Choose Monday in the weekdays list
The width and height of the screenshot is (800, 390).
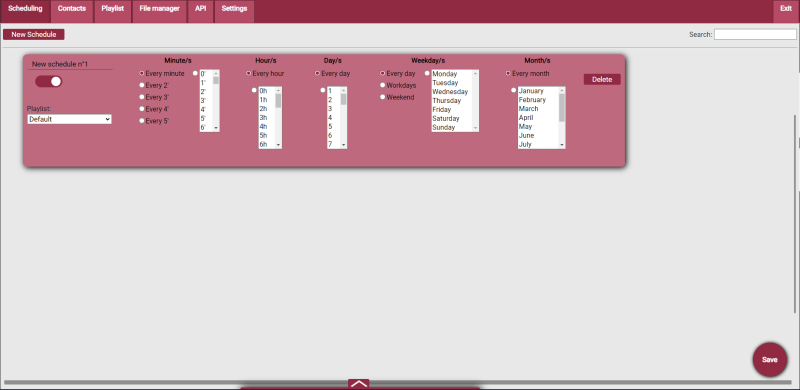[x=452, y=74]
